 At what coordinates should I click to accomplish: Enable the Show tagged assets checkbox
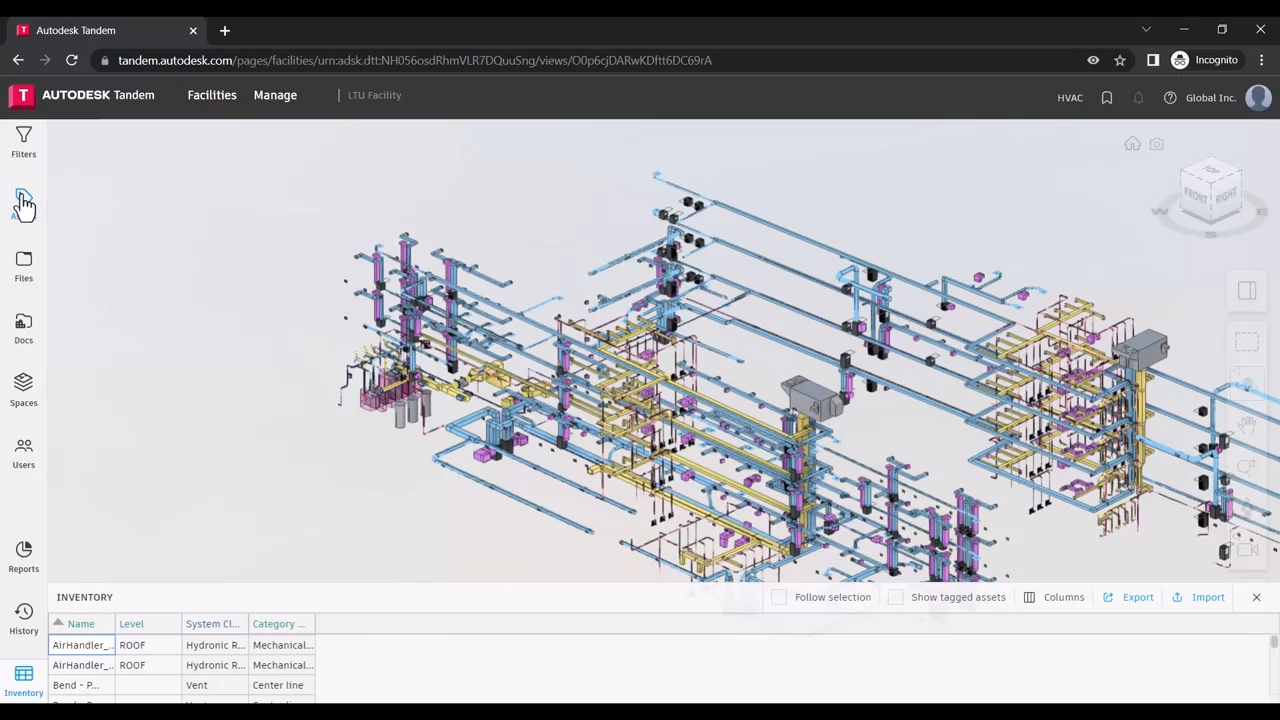point(895,597)
